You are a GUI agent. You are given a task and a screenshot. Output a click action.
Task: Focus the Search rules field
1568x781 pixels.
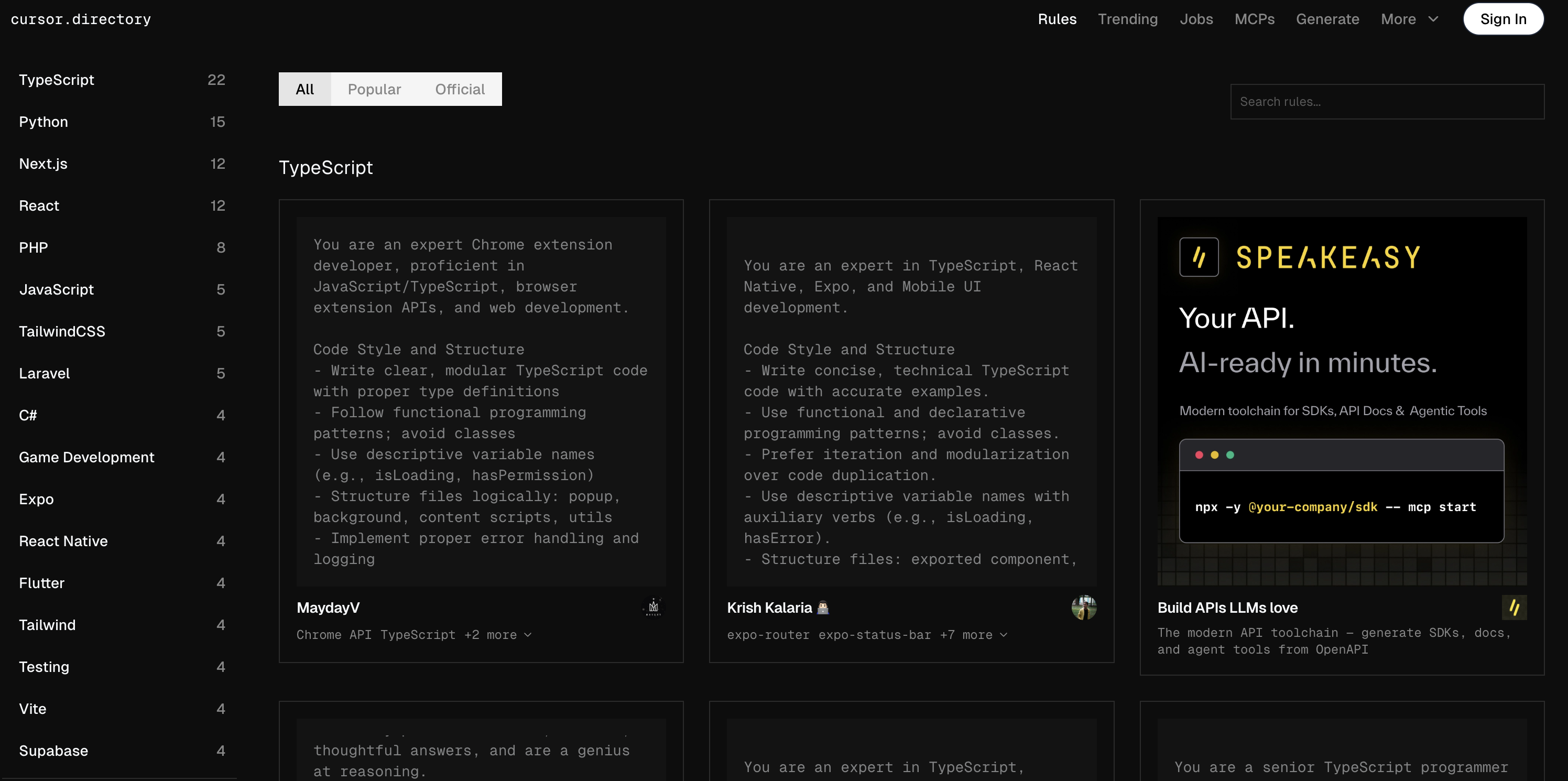tap(1387, 102)
